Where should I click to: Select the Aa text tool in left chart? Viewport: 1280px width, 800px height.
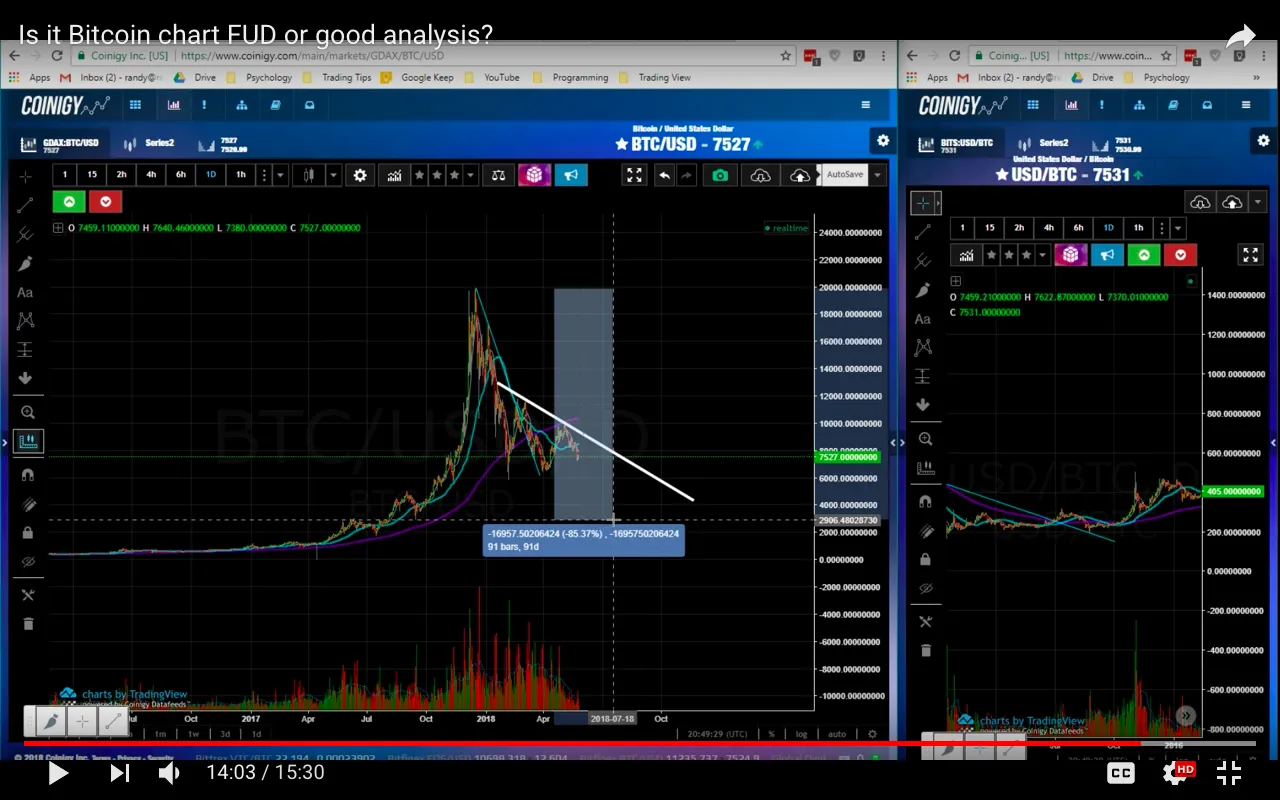pyautogui.click(x=25, y=292)
